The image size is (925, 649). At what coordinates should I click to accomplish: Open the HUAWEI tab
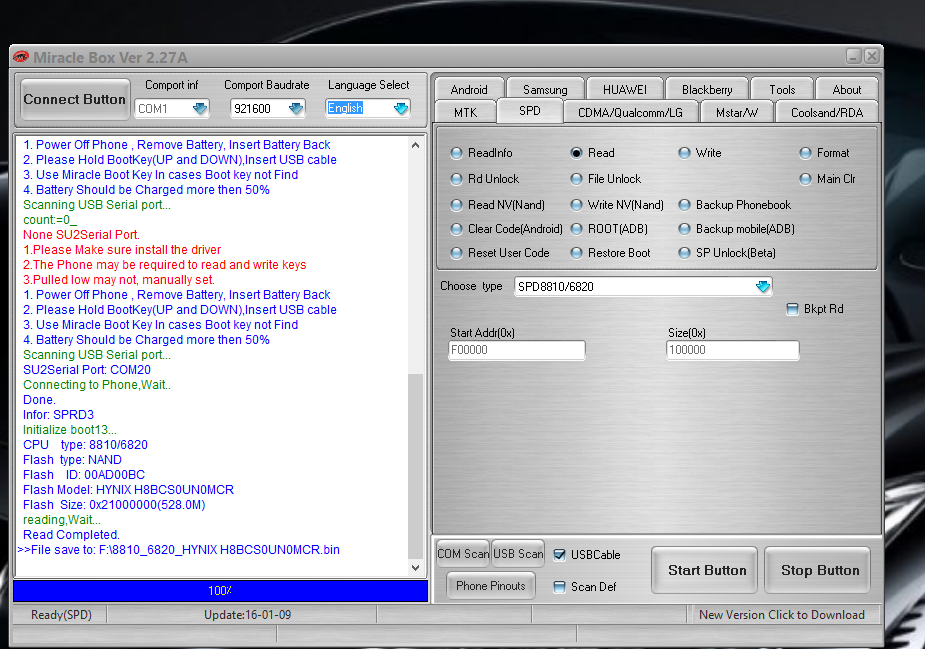click(625, 90)
